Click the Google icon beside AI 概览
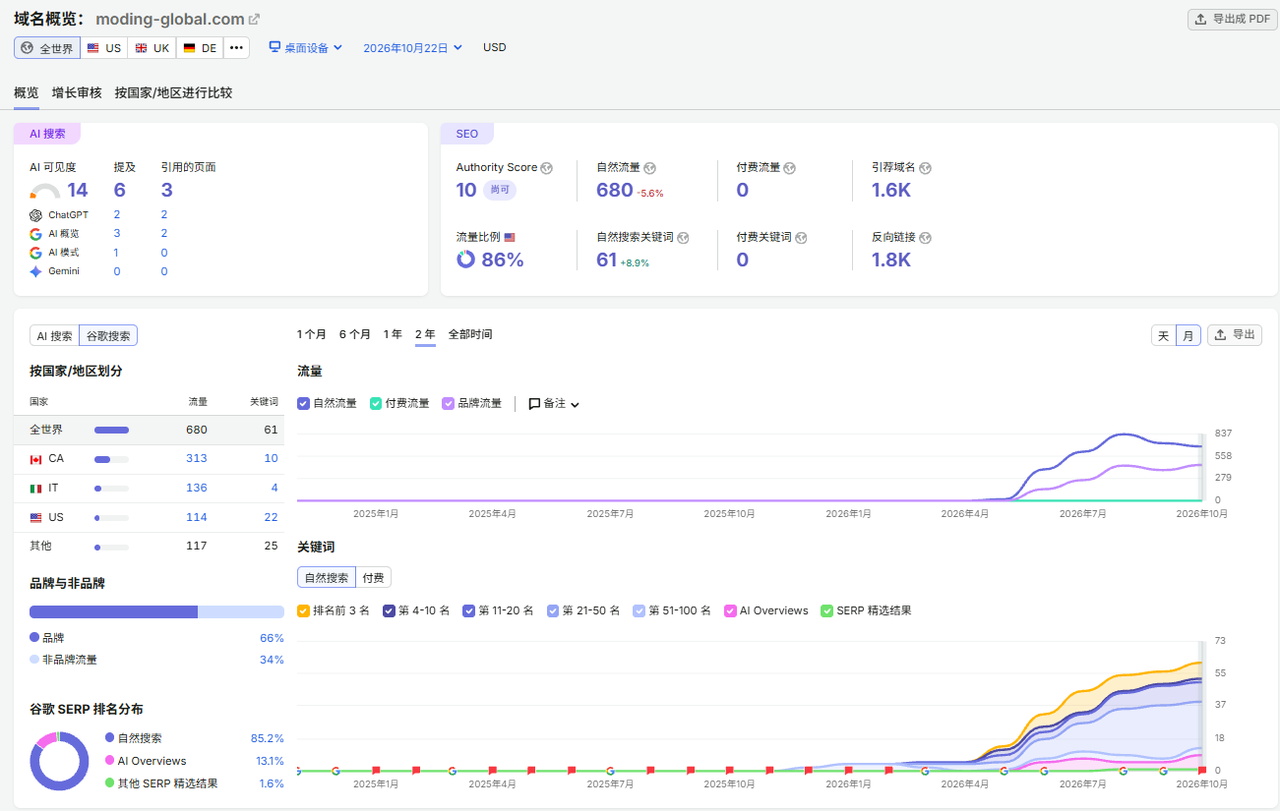Screen dimensions: 1280x811 pos(36,234)
